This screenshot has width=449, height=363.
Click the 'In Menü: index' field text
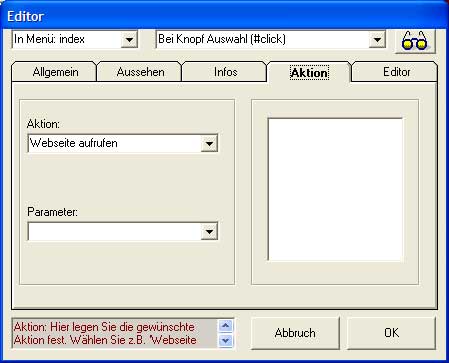[49, 39]
